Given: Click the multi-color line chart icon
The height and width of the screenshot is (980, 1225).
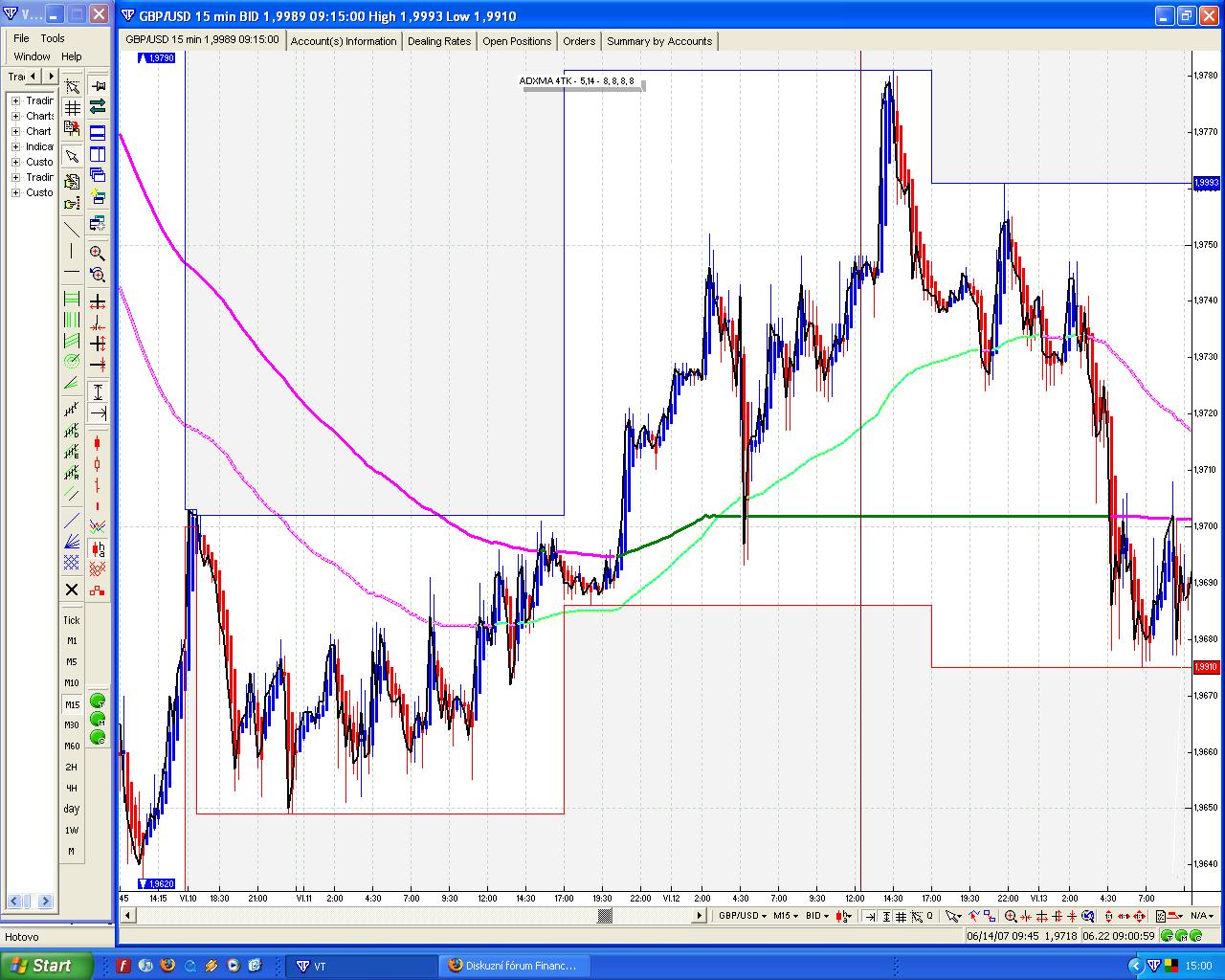Looking at the screenshot, I should 98,525.
